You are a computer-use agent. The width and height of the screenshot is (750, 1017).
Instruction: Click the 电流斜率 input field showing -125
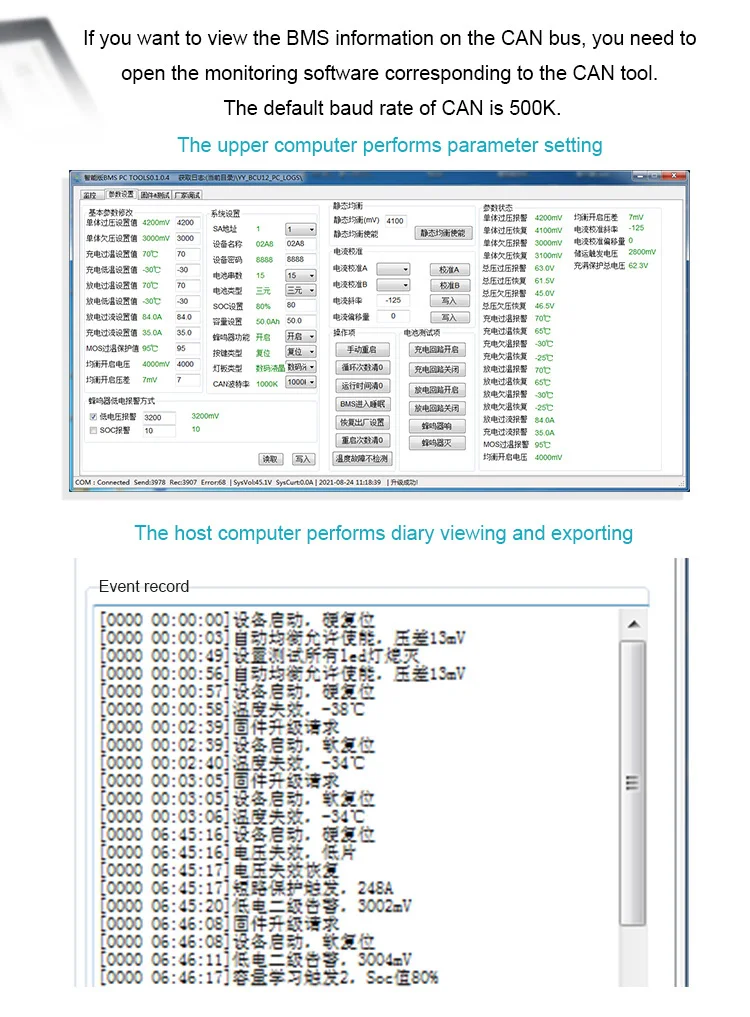tap(393, 300)
